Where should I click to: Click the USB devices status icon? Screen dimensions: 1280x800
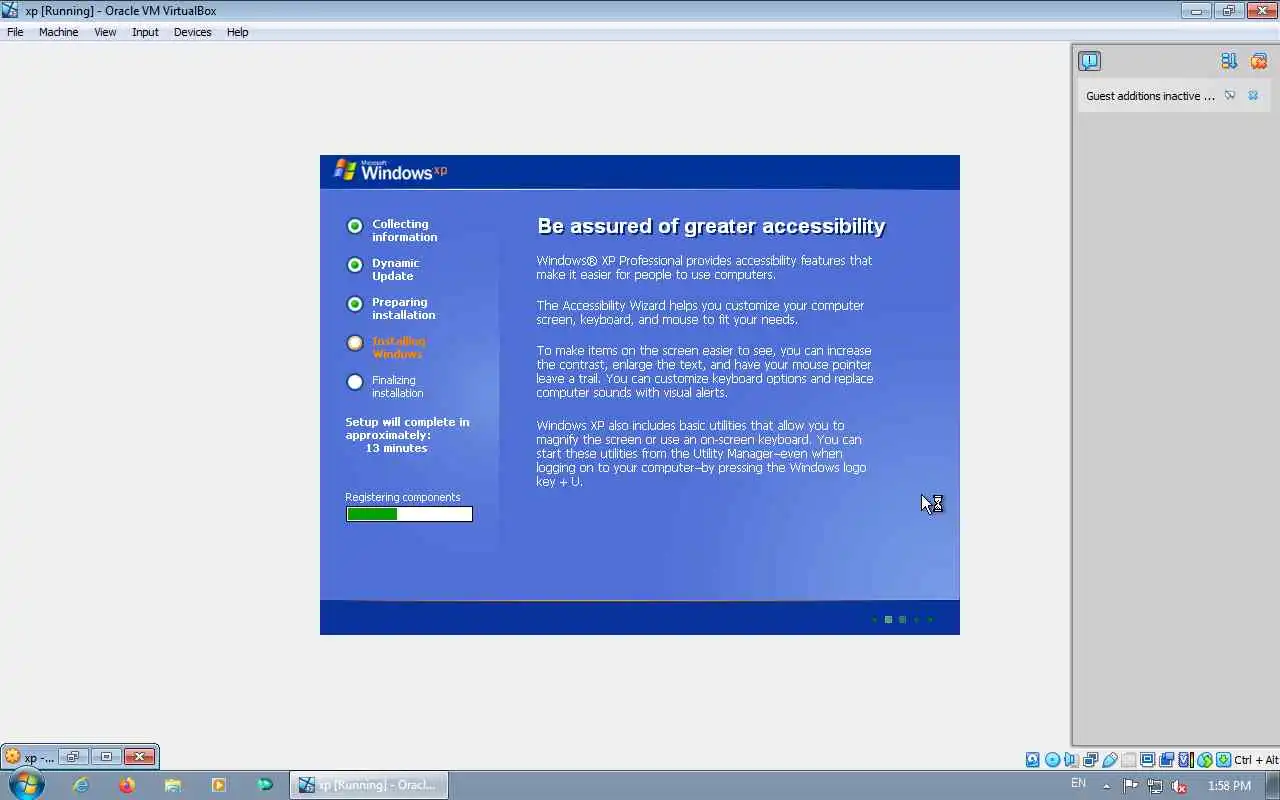pos(1109,760)
